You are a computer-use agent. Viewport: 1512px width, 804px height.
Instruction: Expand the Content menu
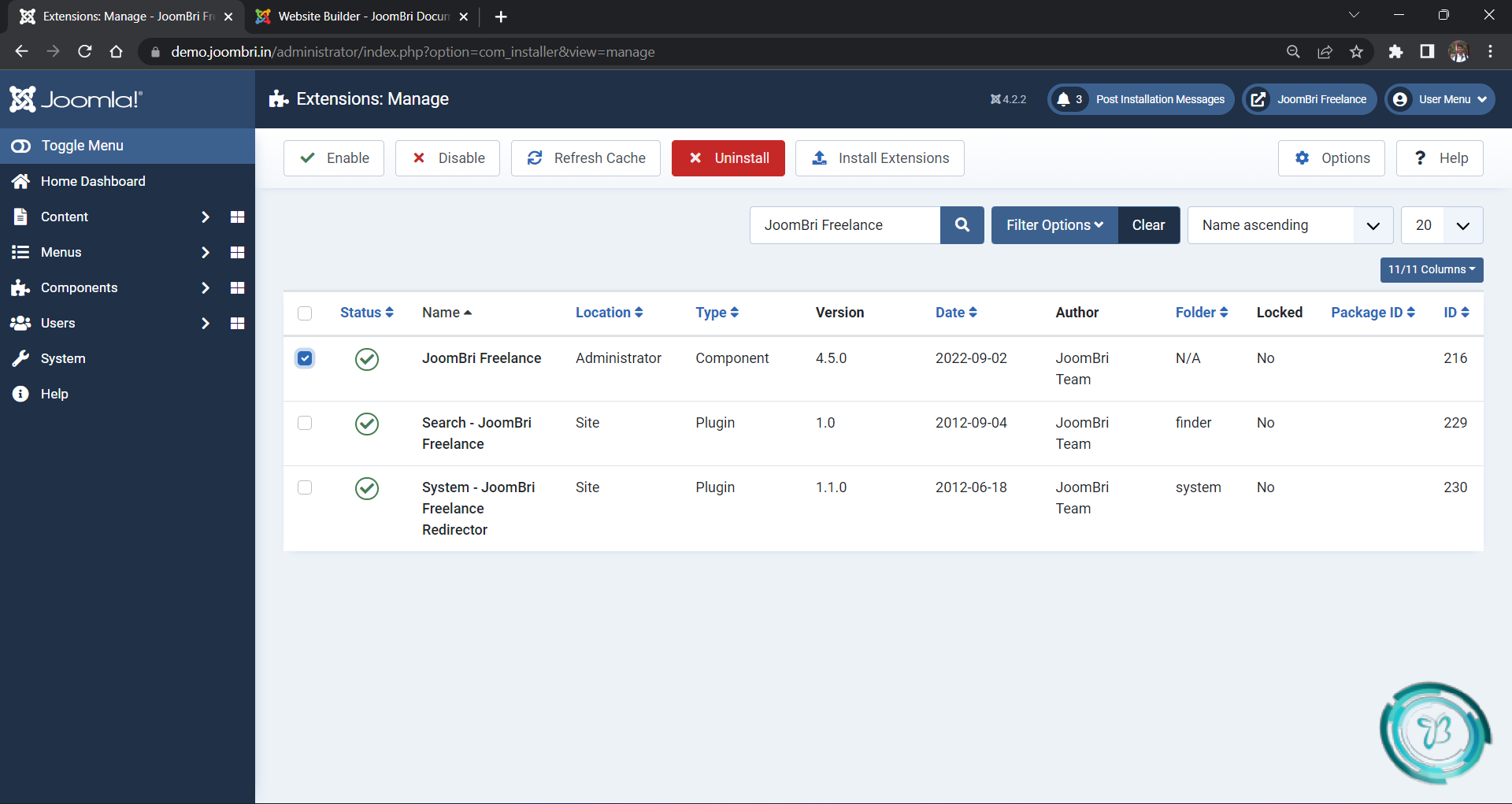(x=205, y=217)
